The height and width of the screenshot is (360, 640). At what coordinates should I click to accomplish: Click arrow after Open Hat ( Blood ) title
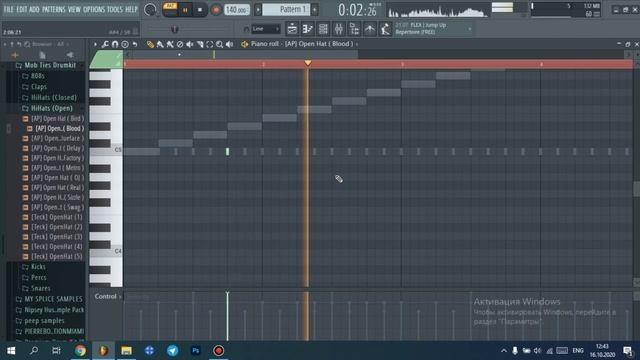357,44
